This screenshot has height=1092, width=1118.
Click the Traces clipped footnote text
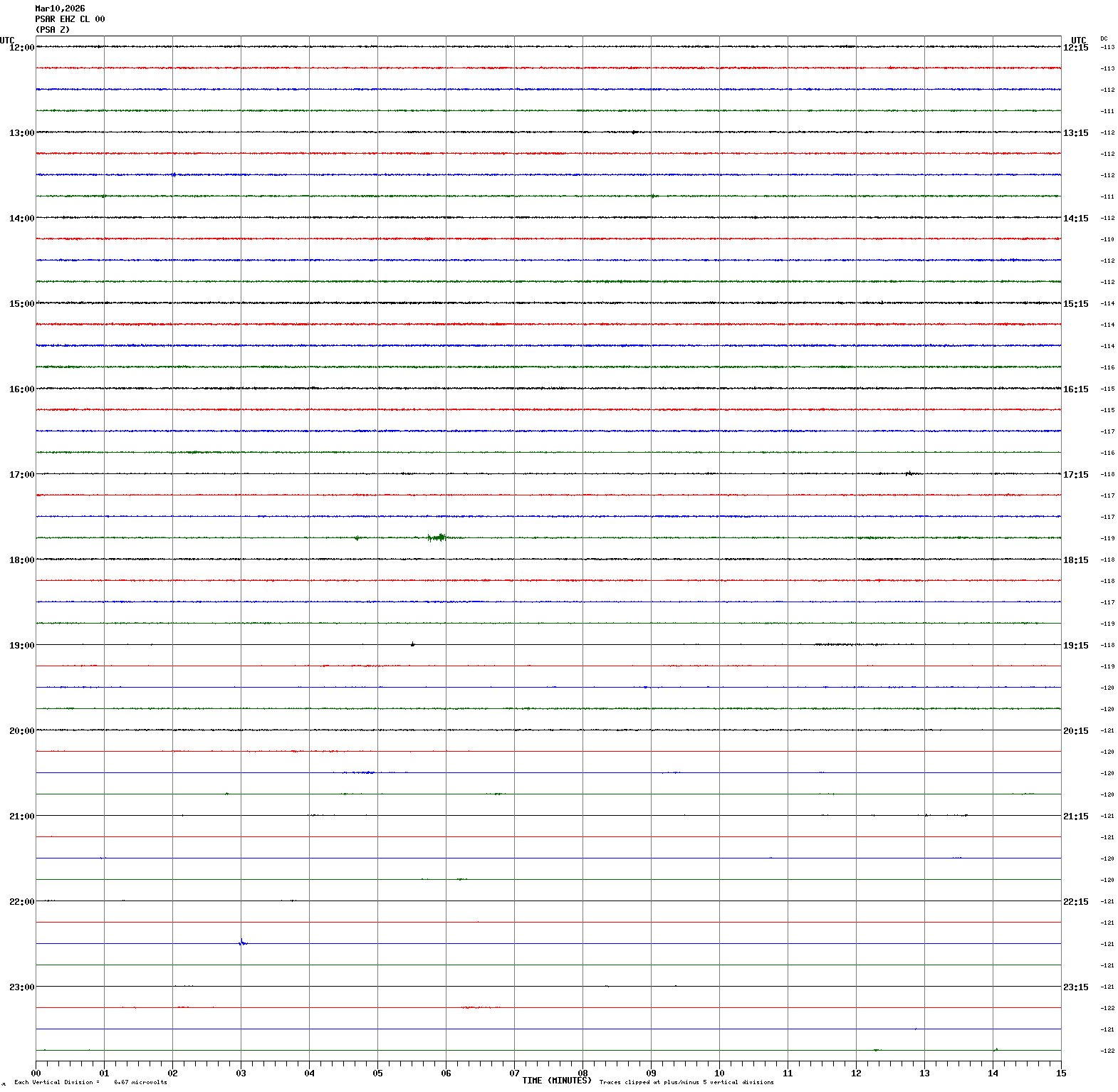(x=686, y=1083)
